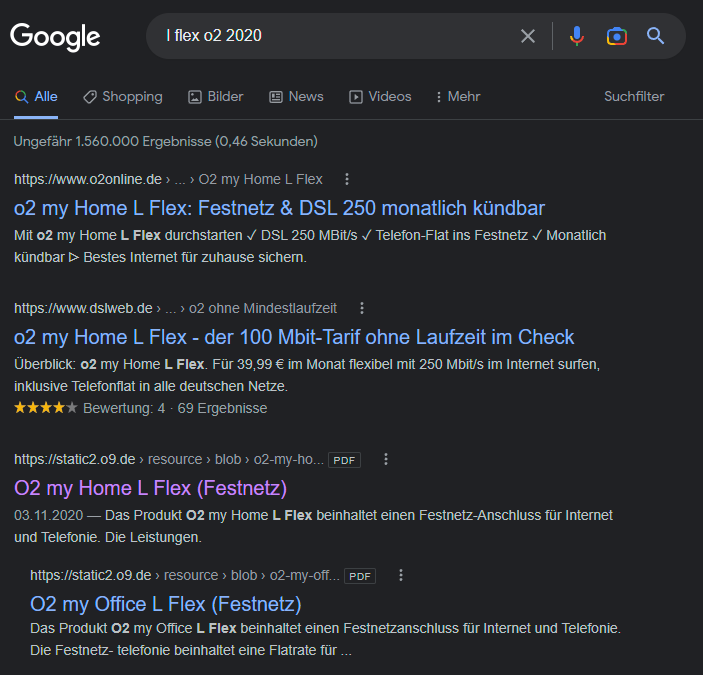Viewport: 703px width, 675px height.
Task: Switch to the Bilder tab
Action: point(216,97)
